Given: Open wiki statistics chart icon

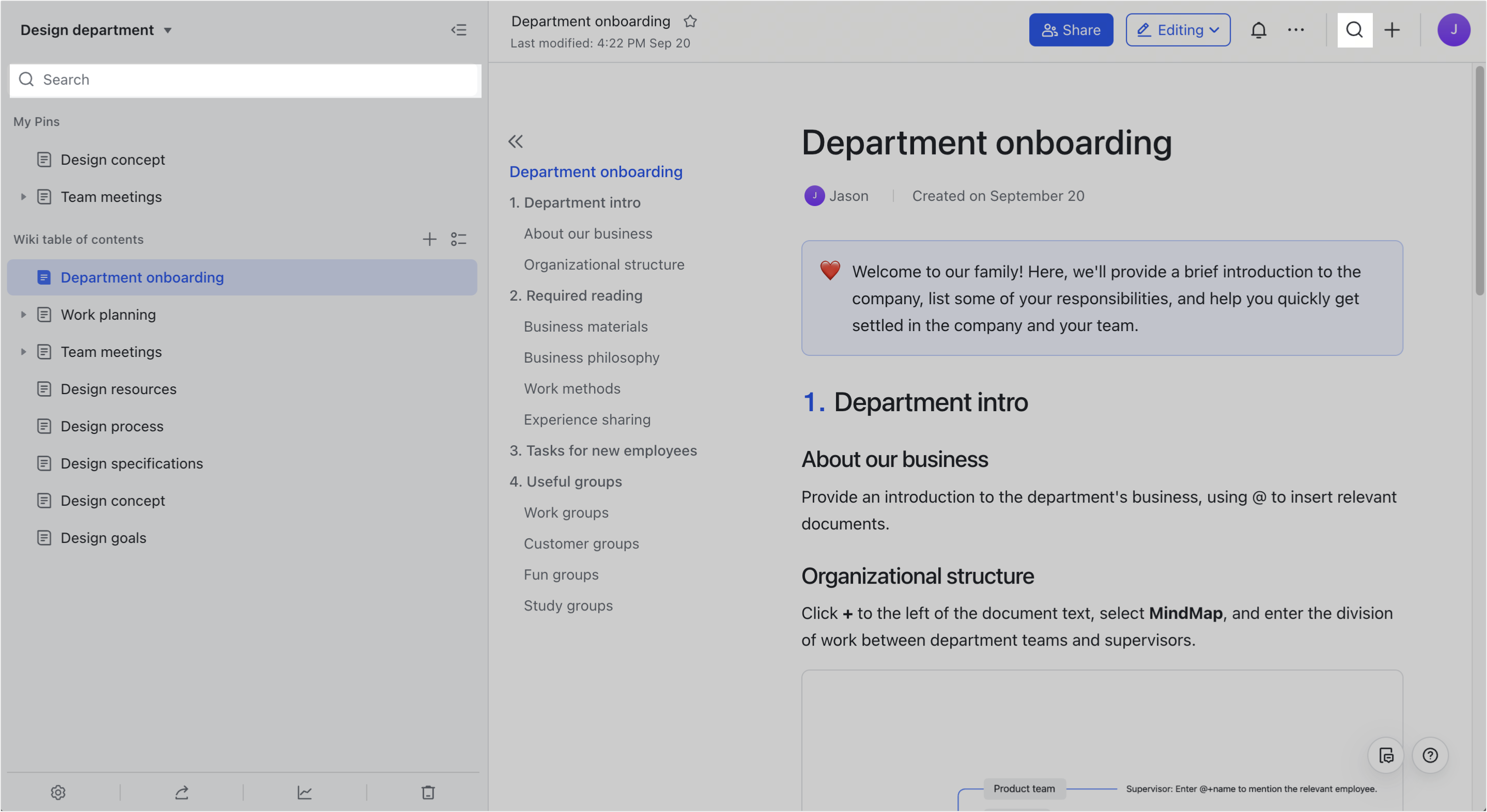Looking at the screenshot, I should [x=305, y=792].
